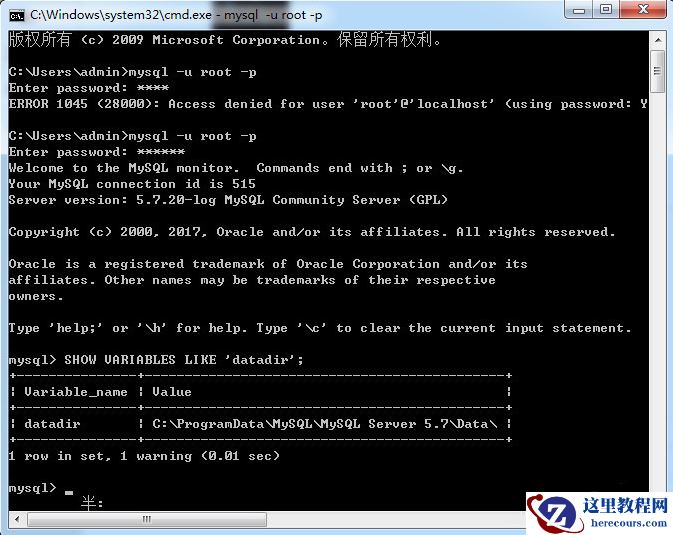Maximize the cmd.exe window
673x535 pixels.
[606, 10]
